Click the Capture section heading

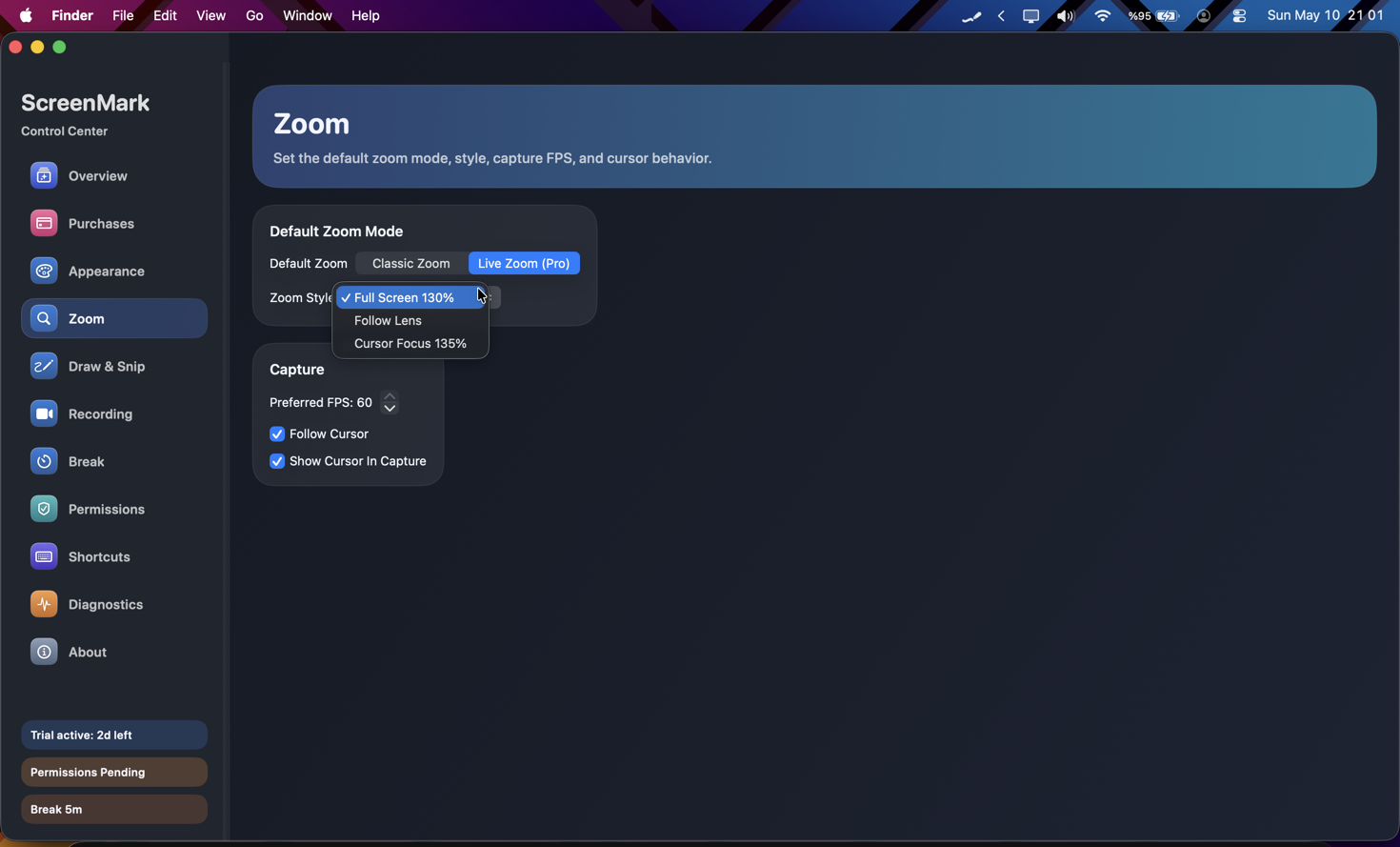[297, 370]
